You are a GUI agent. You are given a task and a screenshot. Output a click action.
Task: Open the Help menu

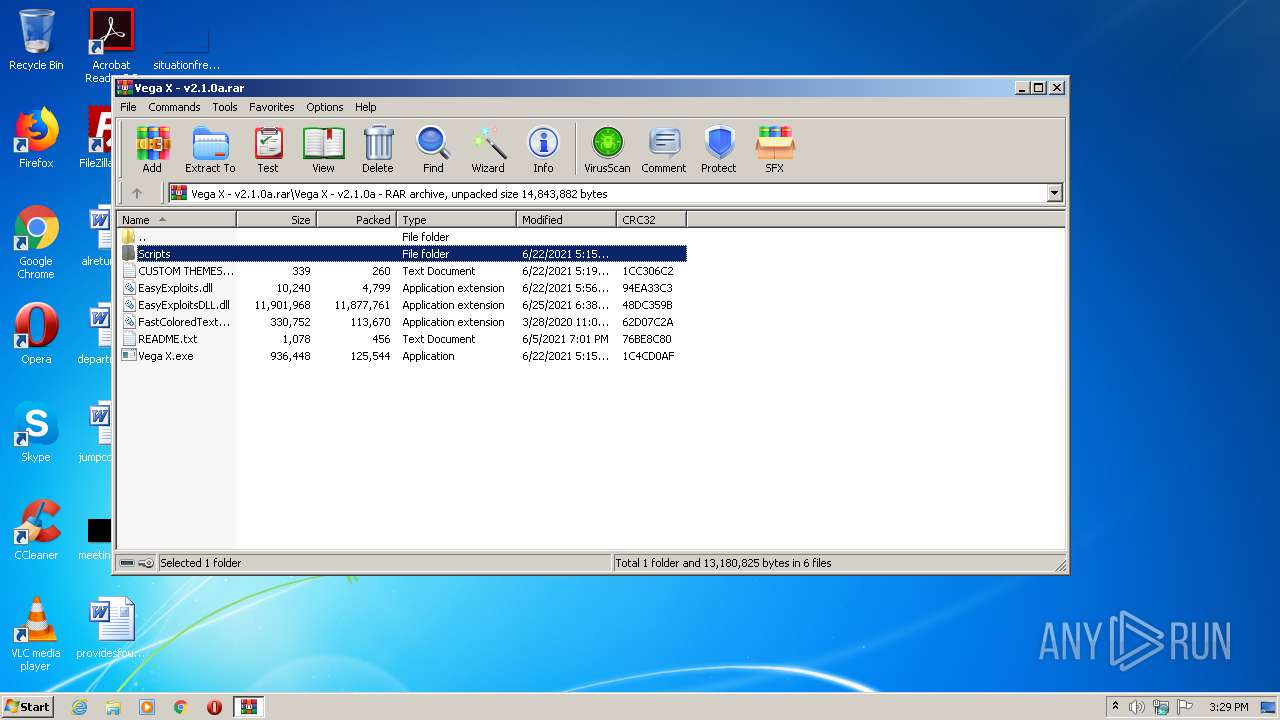click(x=366, y=107)
